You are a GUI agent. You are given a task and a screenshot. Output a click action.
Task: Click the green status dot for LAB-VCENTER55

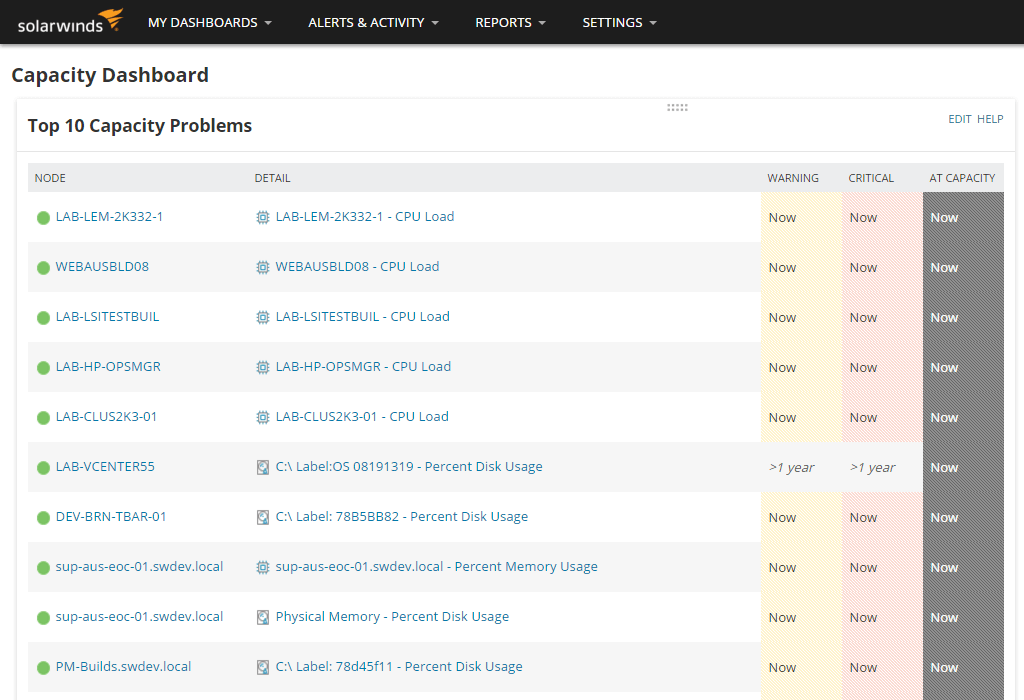(42, 467)
